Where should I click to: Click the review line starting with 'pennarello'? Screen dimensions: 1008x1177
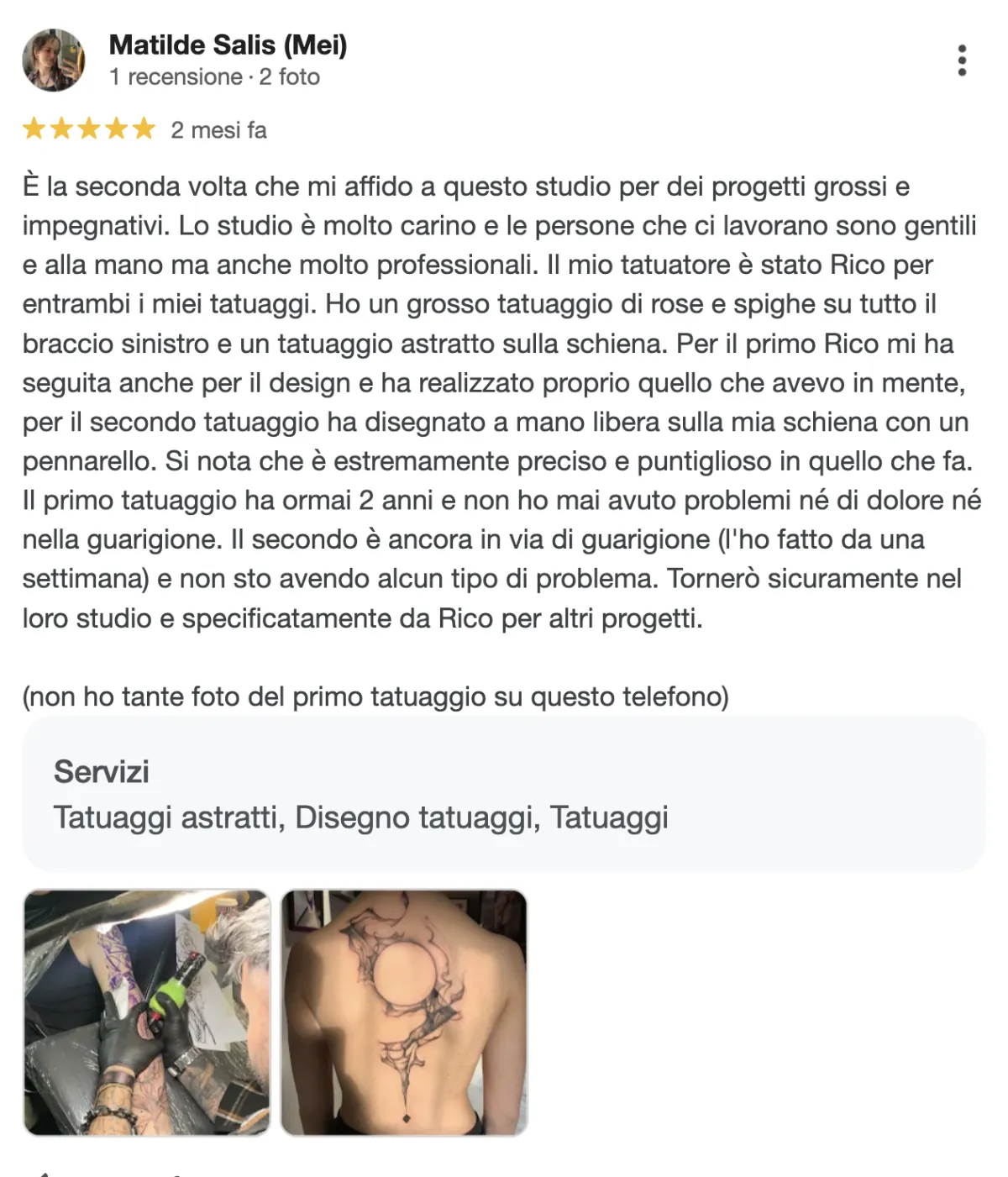(x=497, y=461)
